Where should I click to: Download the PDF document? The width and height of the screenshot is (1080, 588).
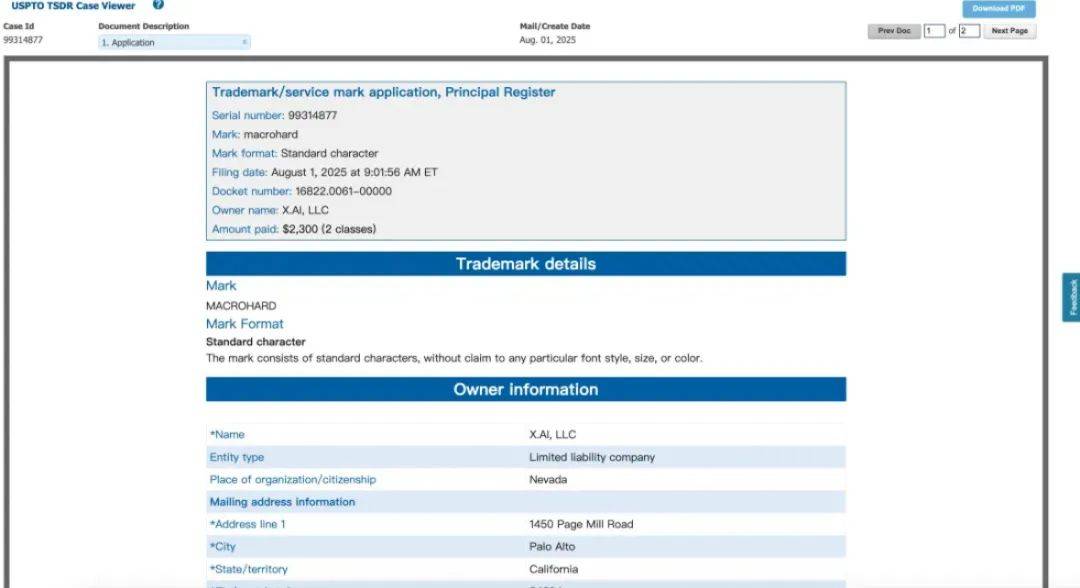[999, 8]
